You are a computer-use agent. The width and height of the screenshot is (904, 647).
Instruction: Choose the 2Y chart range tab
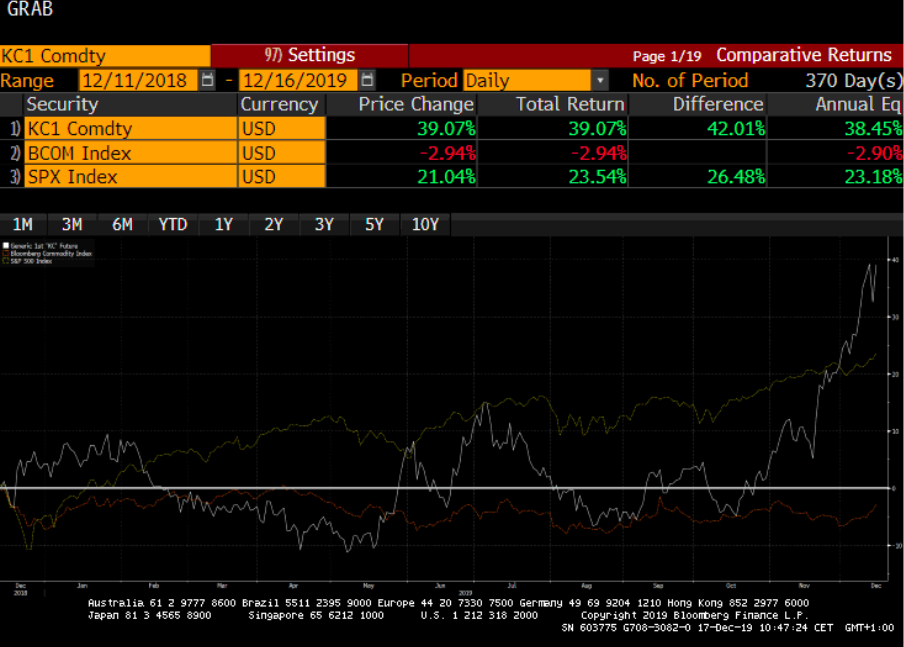pos(273,224)
